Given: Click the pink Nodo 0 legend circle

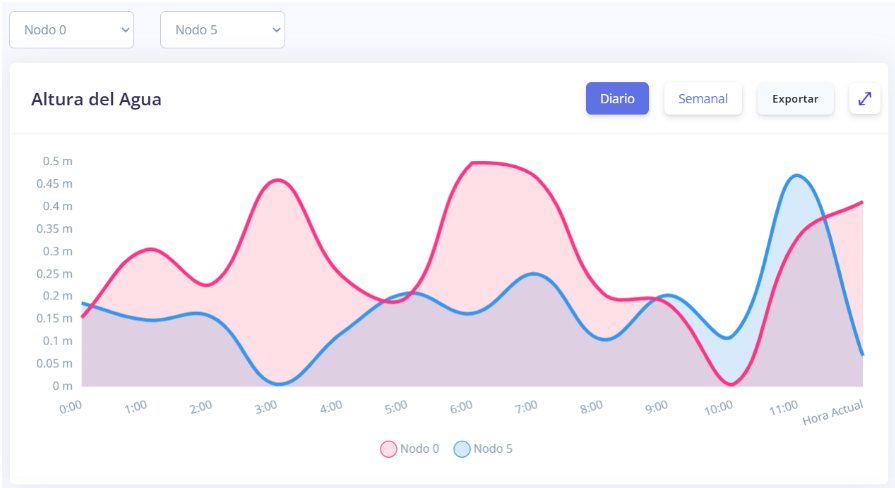Looking at the screenshot, I should pos(388,449).
